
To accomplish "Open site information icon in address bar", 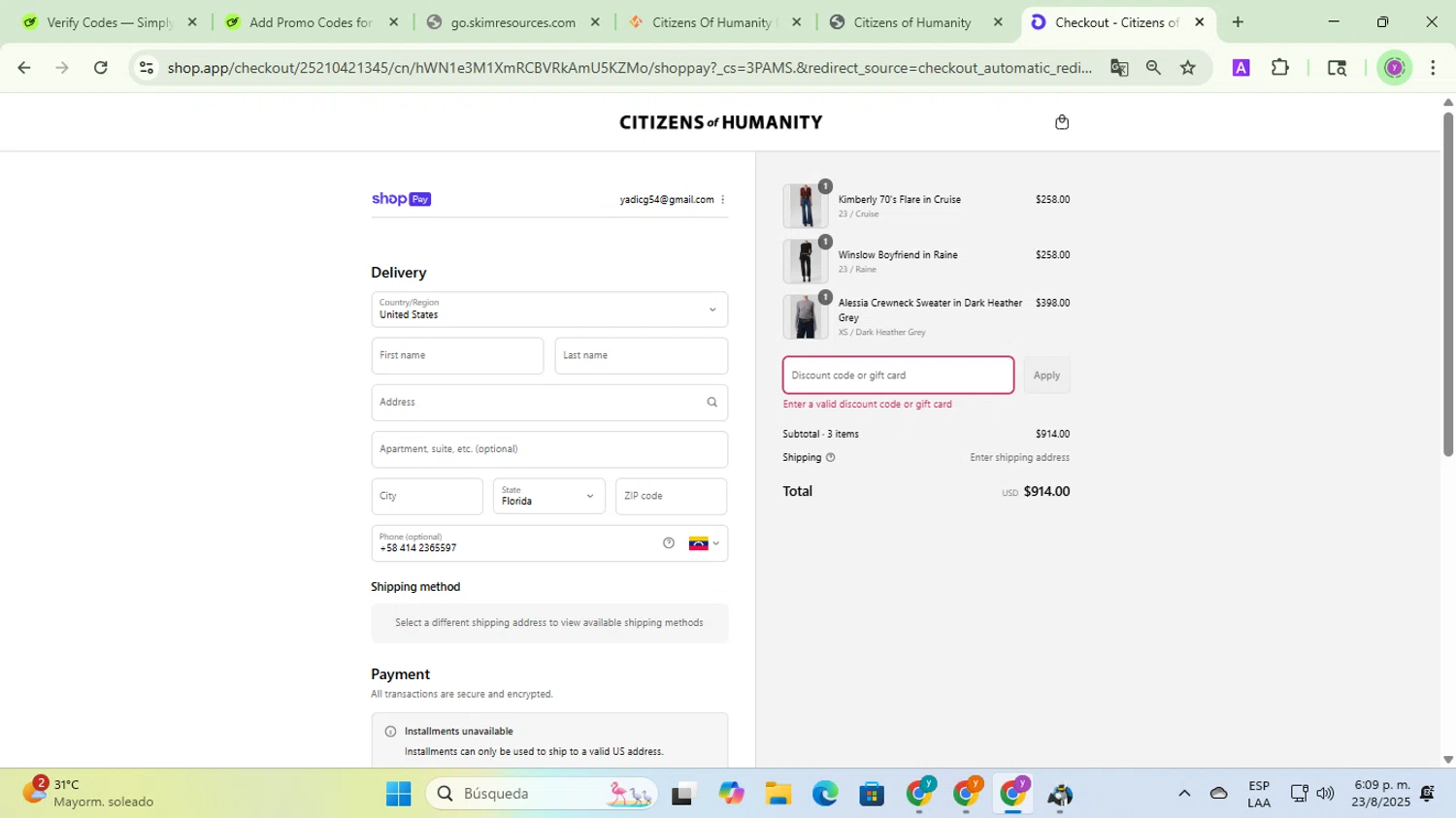I will tap(147, 68).
